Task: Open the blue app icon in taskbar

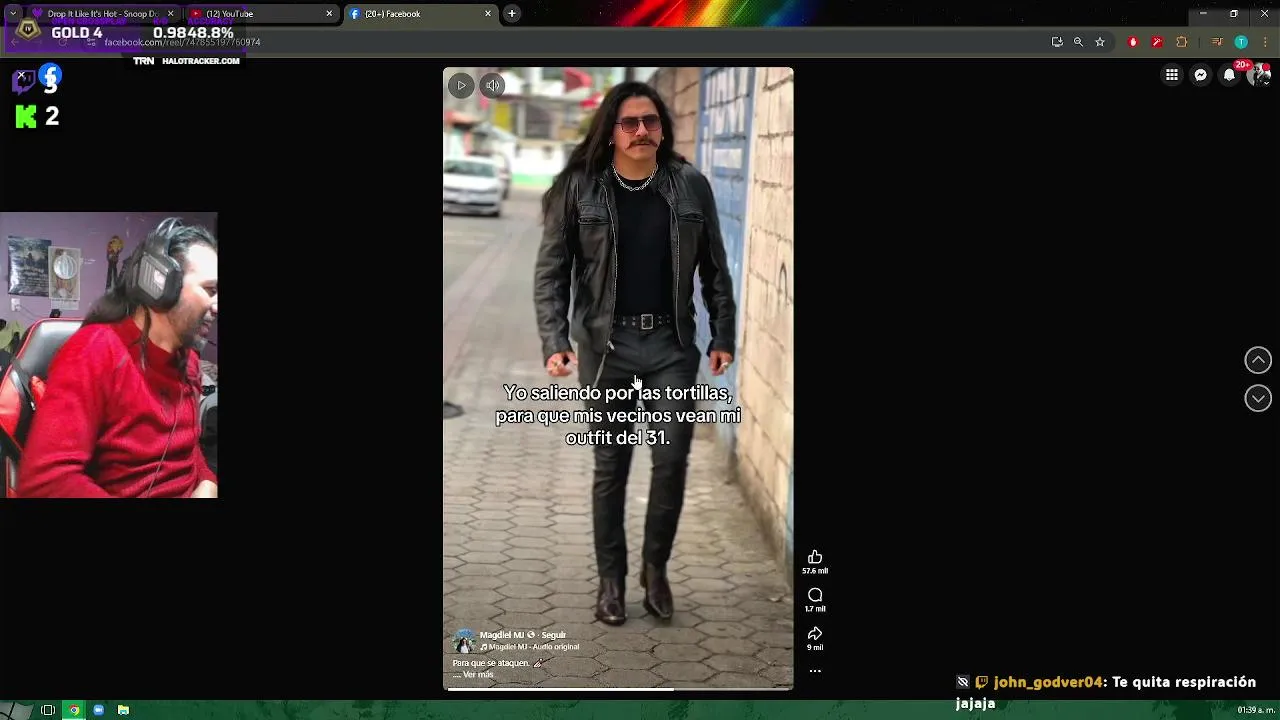Action: coord(99,710)
